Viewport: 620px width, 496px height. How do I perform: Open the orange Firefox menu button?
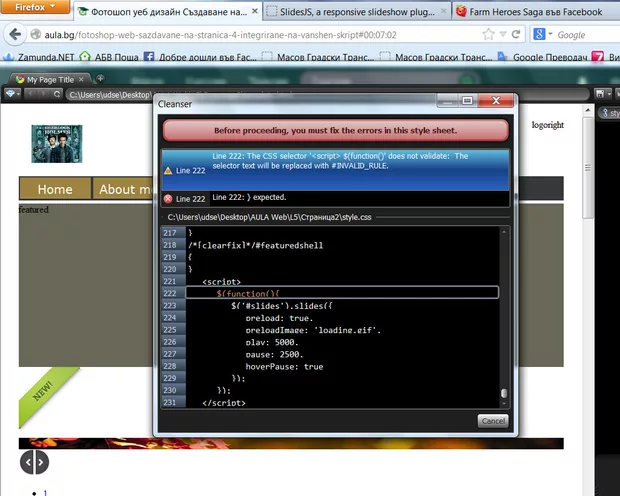(35, 7)
